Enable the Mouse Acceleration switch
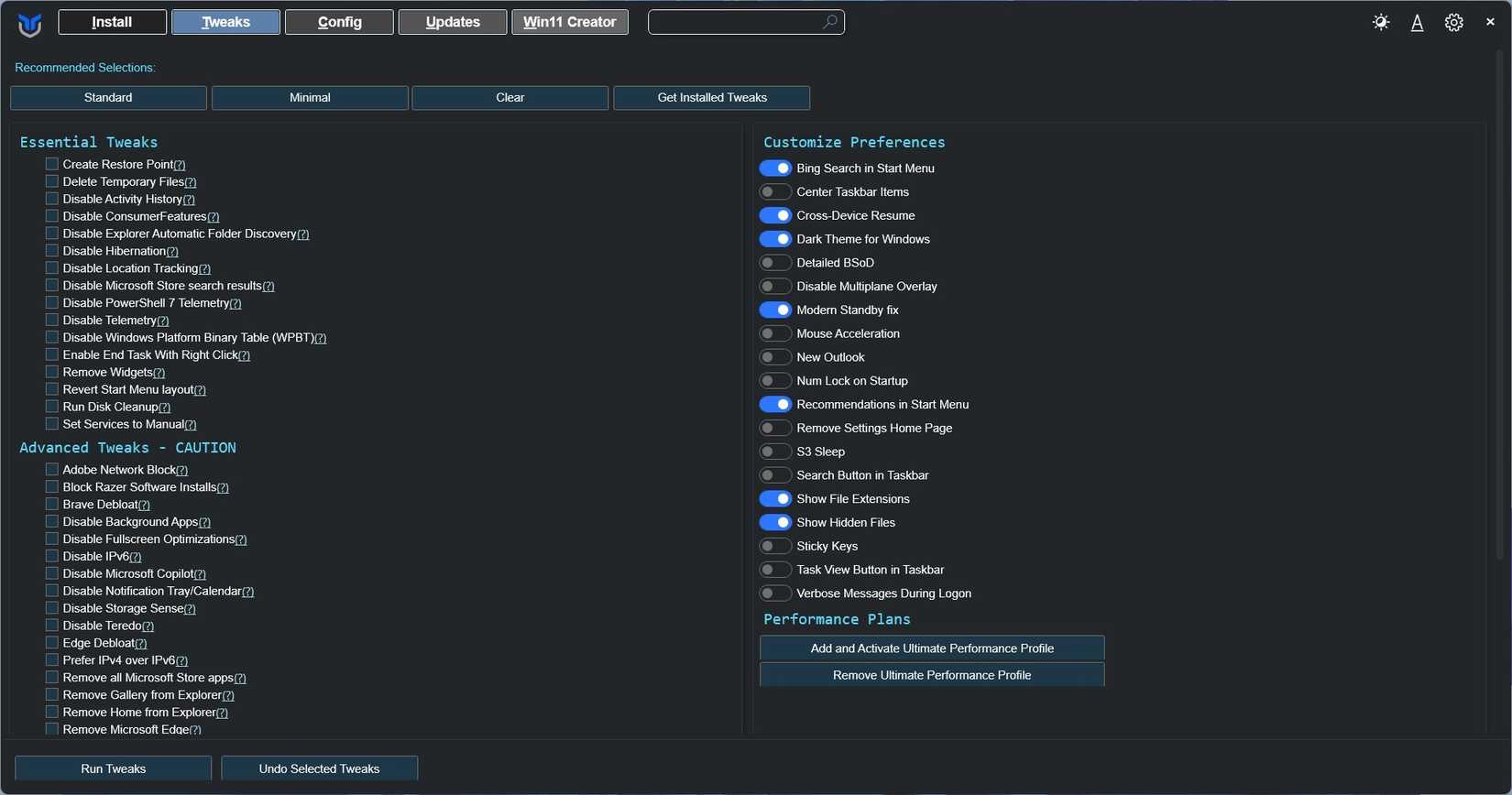This screenshot has width=1512, height=795. click(775, 333)
